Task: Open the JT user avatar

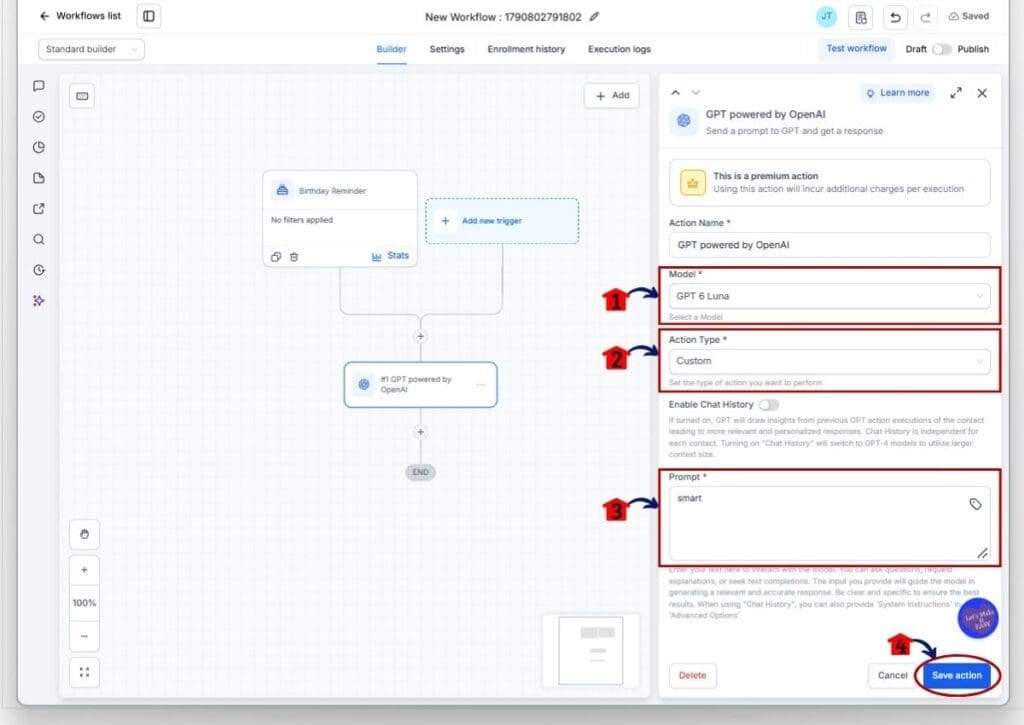Action: 826,16
